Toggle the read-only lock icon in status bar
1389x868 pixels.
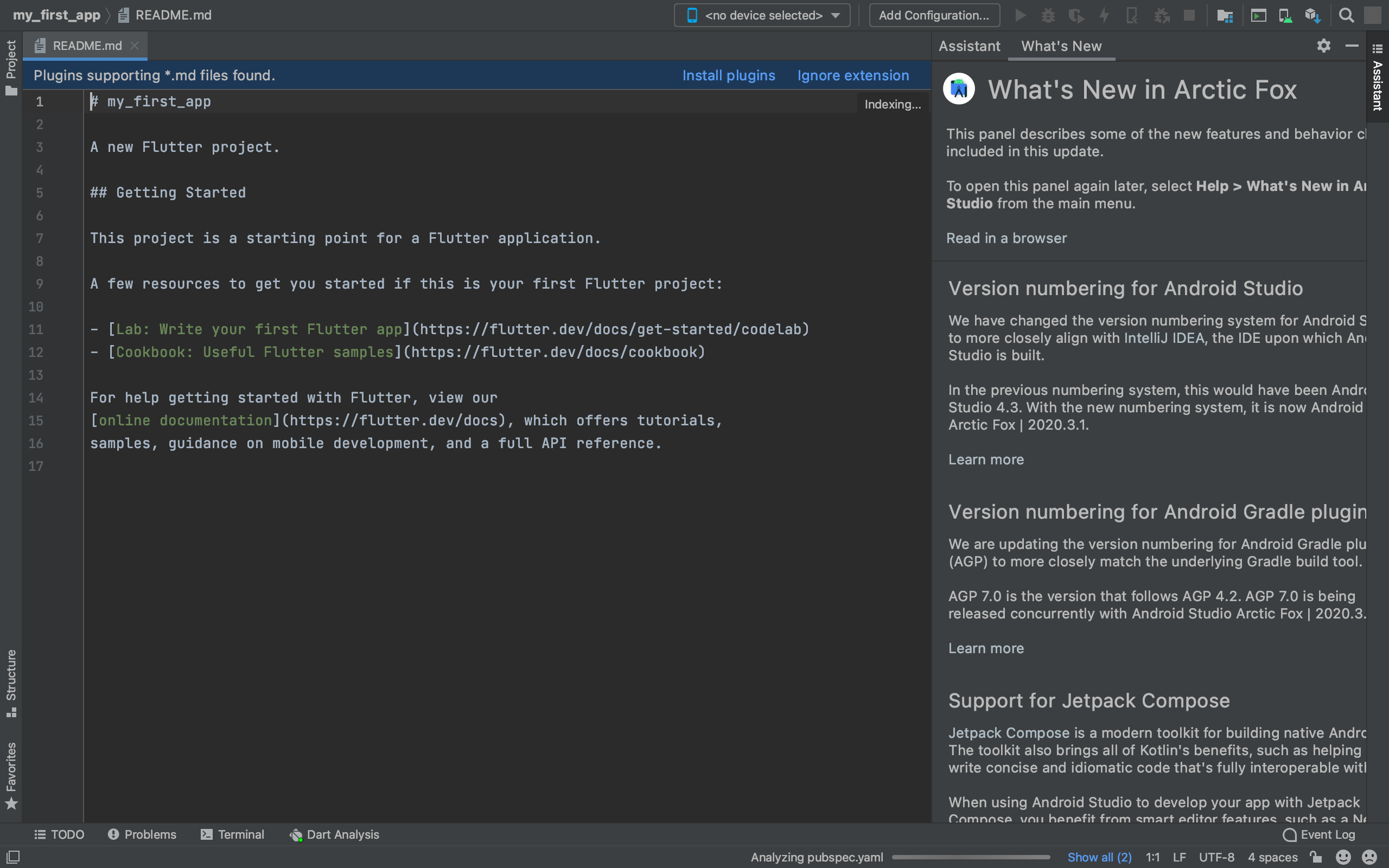point(1316,857)
